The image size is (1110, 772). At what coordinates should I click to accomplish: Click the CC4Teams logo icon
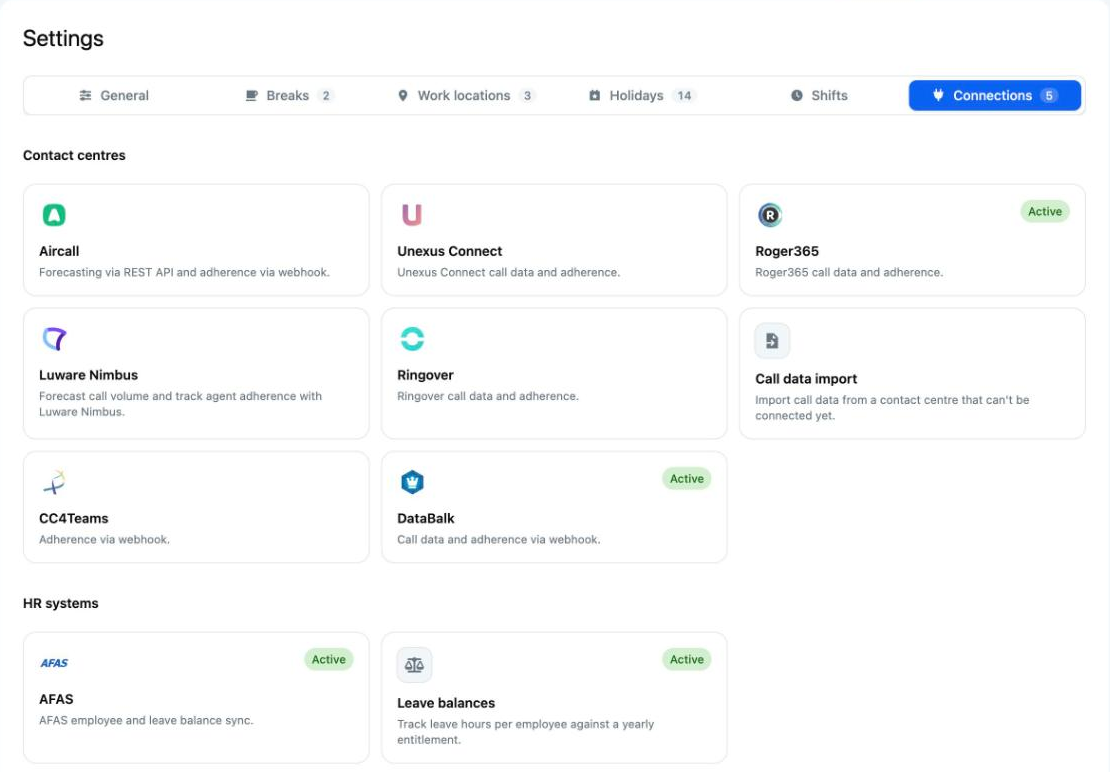point(54,482)
